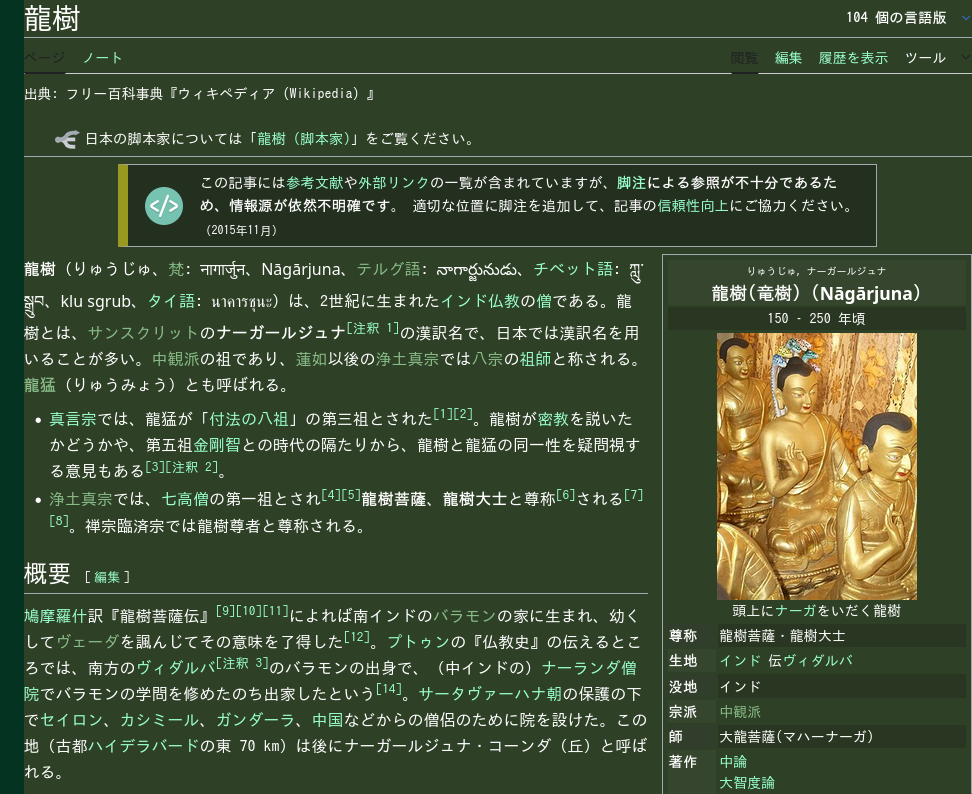This screenshot has height=794, width=972.
Task: Open the タイ語 link
Action: [x=171, y=301]
